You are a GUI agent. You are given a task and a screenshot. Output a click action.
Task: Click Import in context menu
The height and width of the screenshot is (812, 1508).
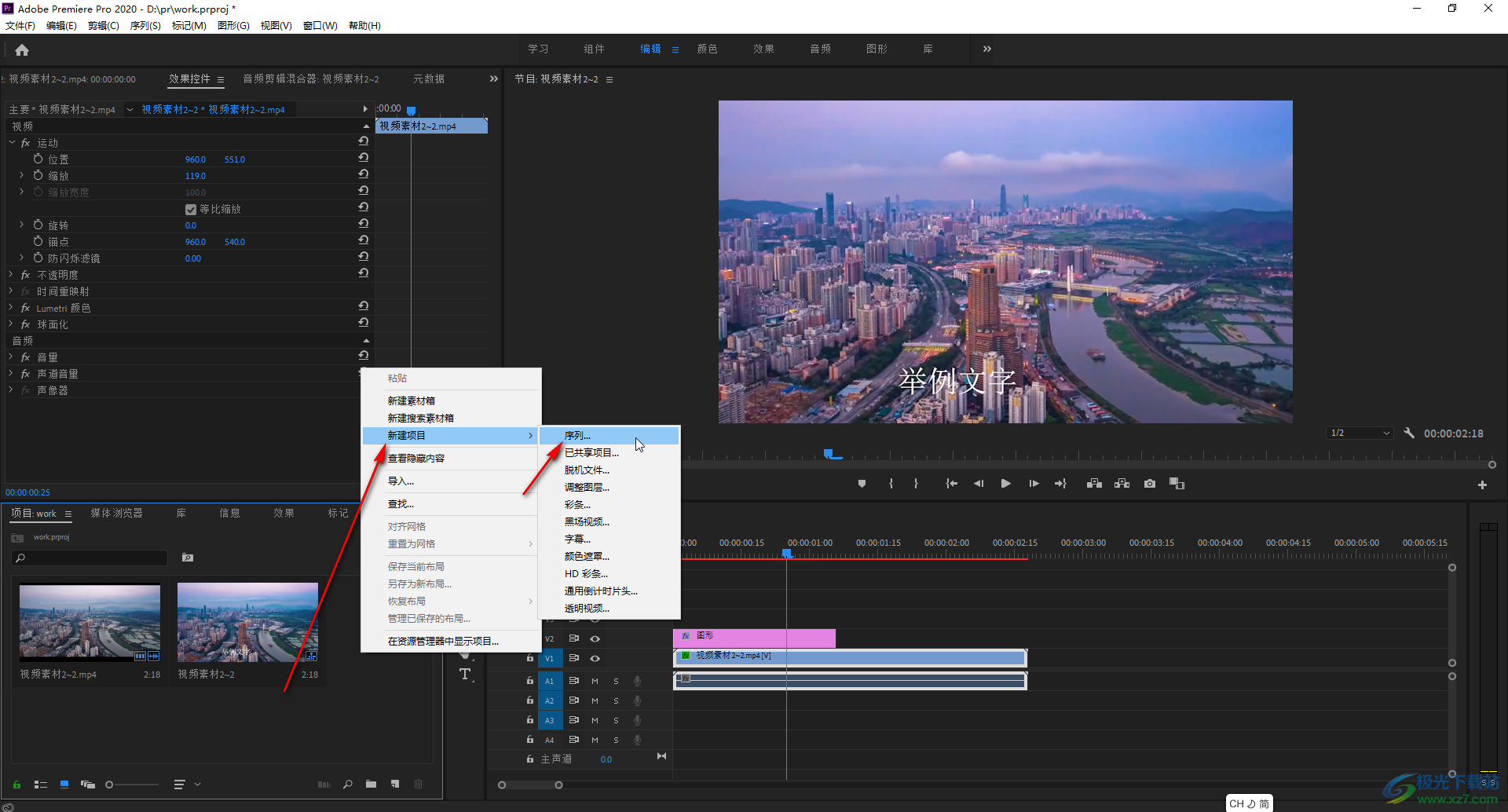[x=451, y=481]
